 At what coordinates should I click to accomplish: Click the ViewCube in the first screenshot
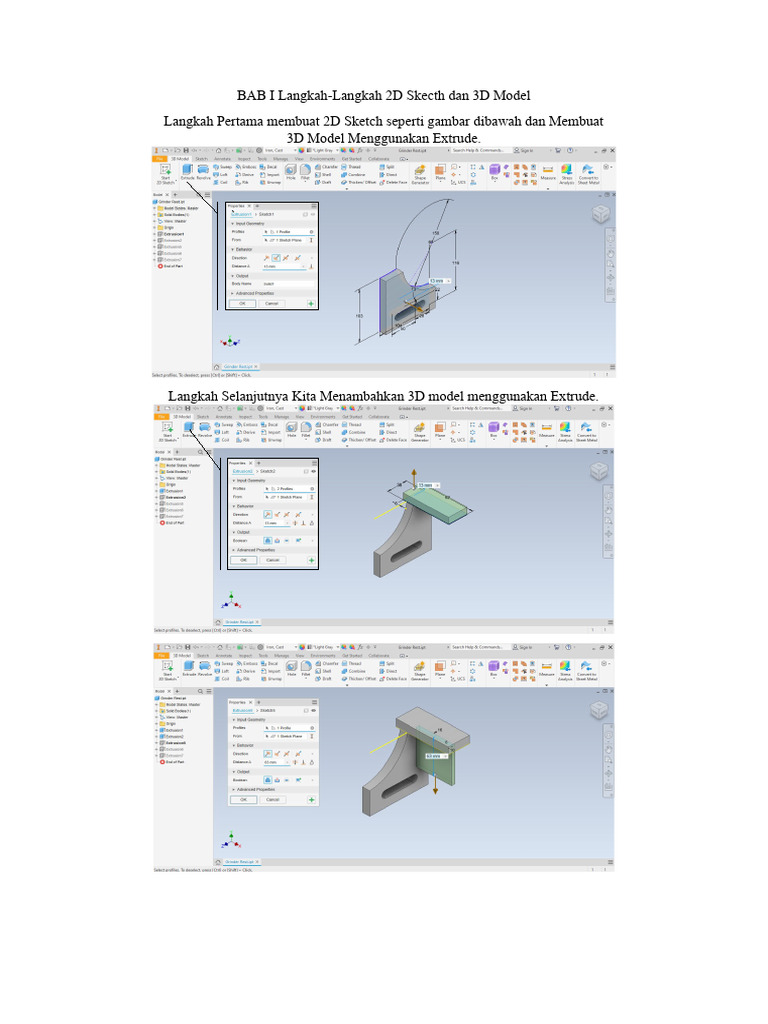coord(600,214)
